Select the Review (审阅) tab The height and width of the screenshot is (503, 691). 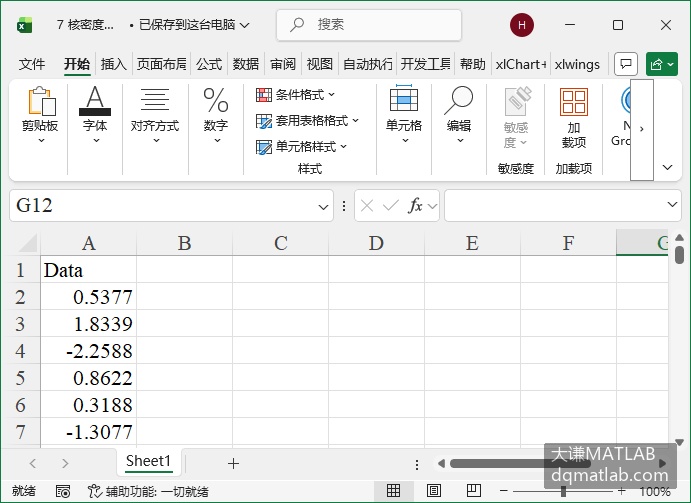point(283,64)
